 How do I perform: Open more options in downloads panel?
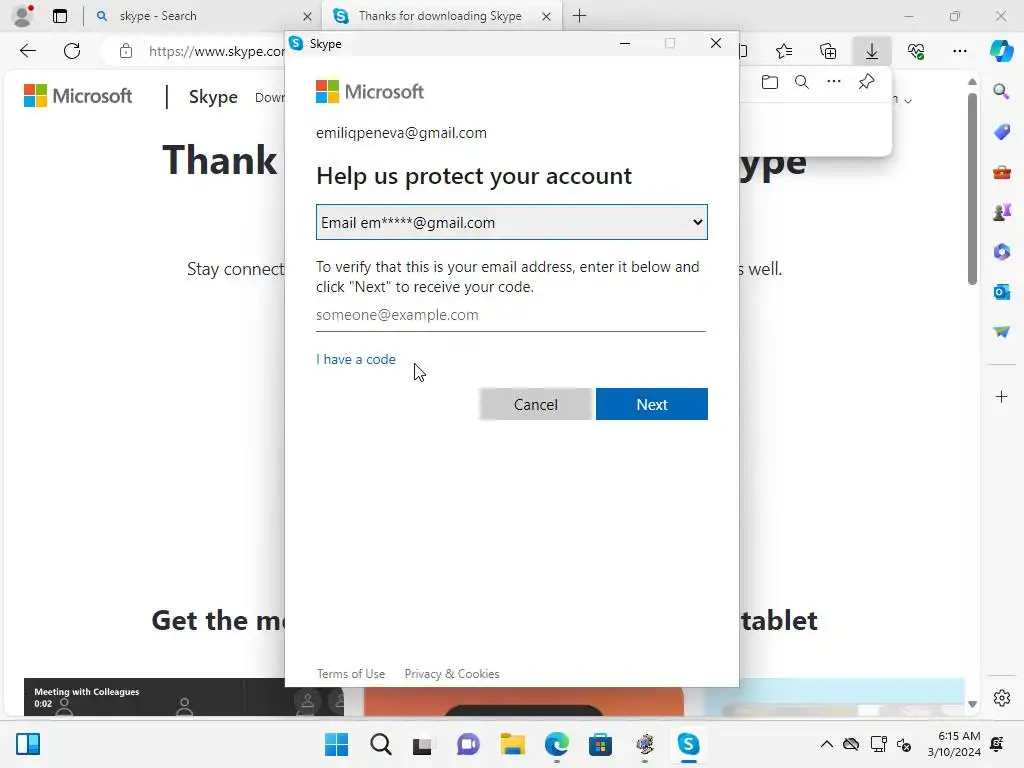click(834, 82)
